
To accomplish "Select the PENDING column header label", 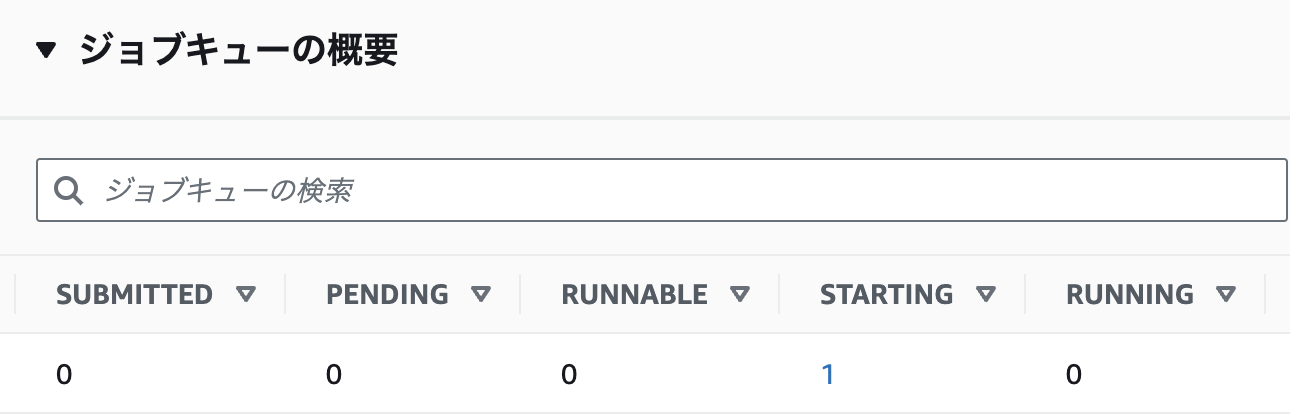I will point(387,294).
